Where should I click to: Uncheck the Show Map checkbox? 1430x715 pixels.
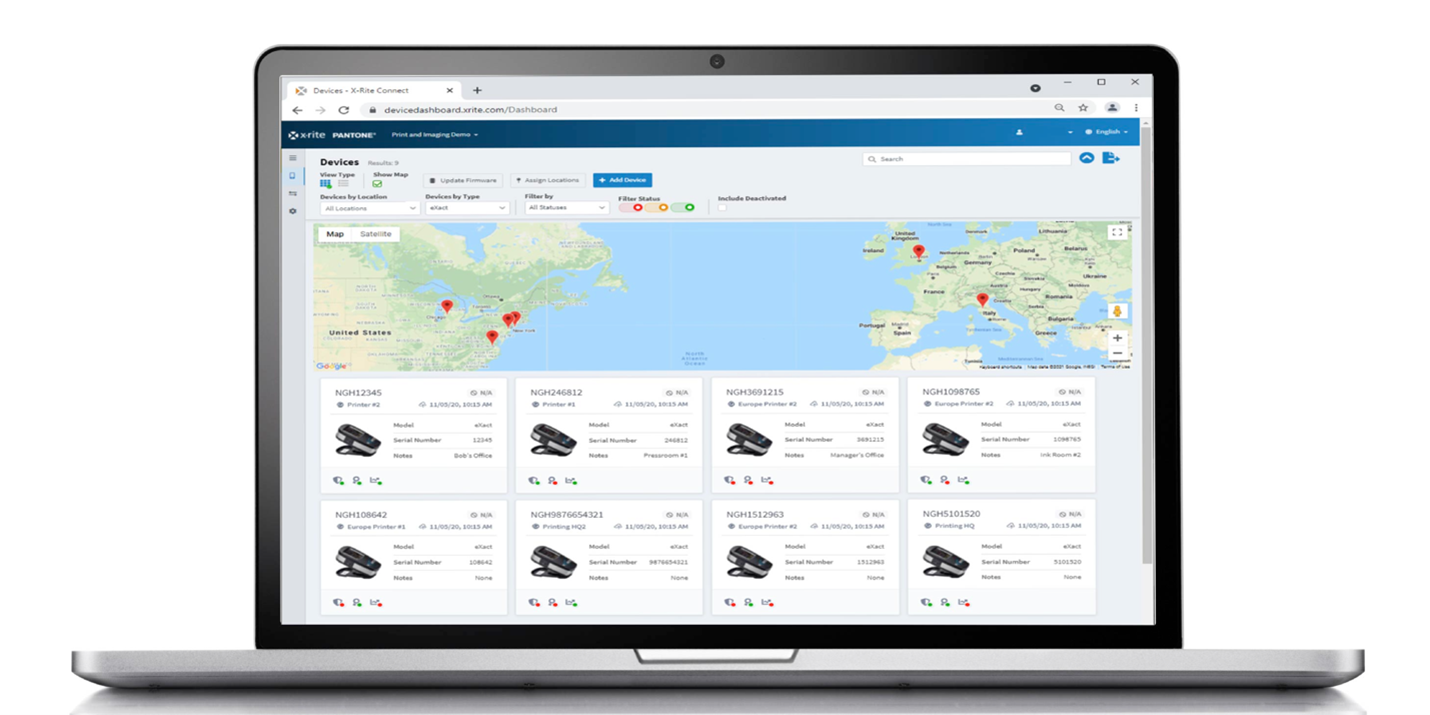tap(376, 183)
